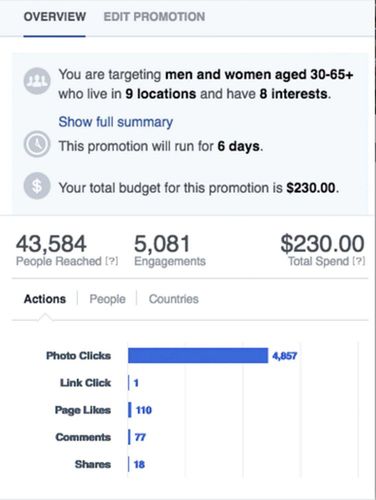The height and width of the screenshot is (500, 376).
Task: Click the Total Spend help question mark
Action: click(359, 261)
